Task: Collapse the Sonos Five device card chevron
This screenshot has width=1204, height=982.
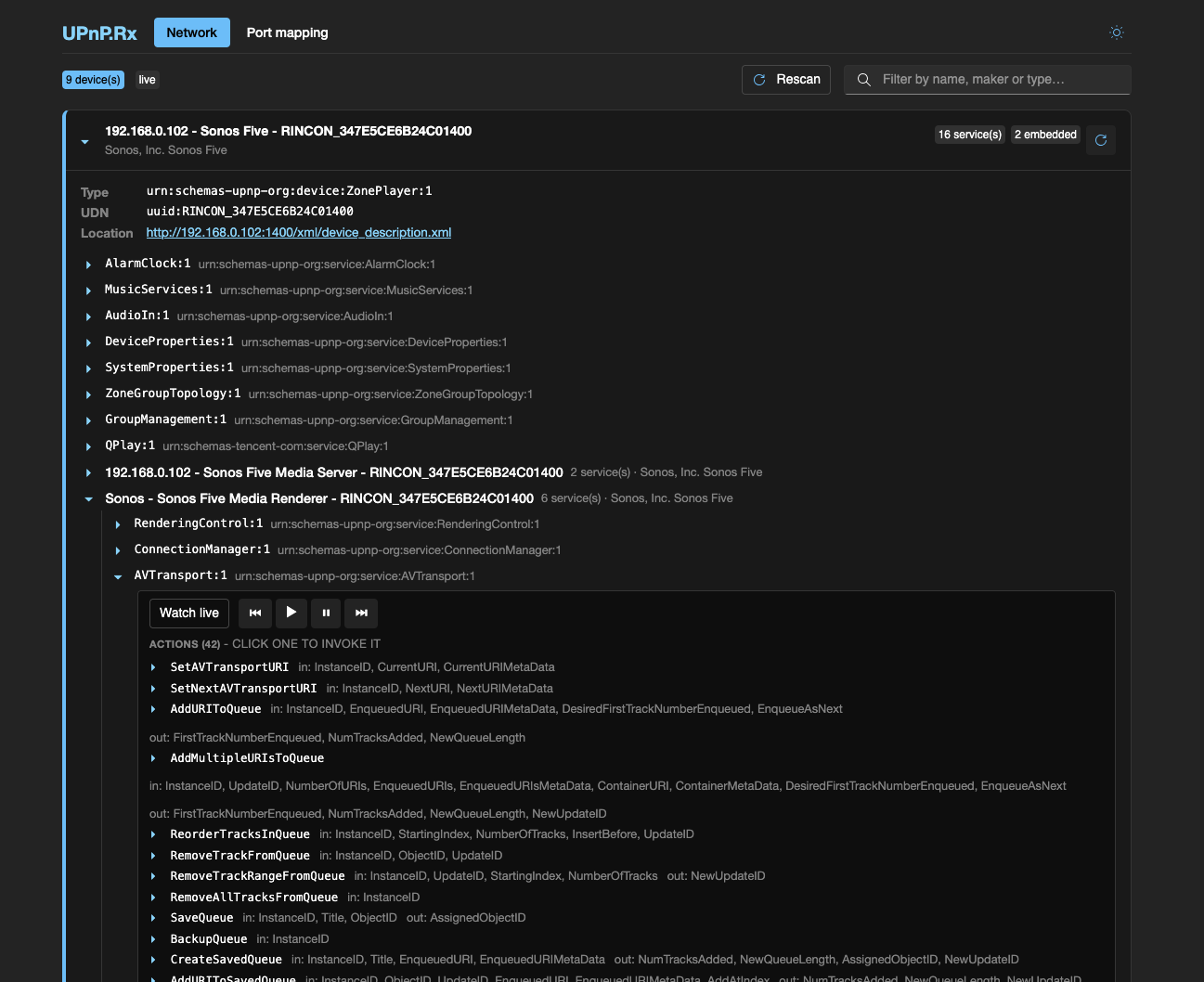Action: (84, 141)
